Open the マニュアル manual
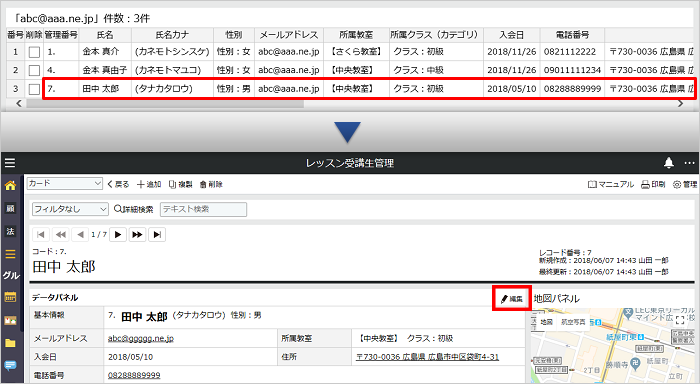Viewport: 700px width, 384px height. (x=611, y=184)
